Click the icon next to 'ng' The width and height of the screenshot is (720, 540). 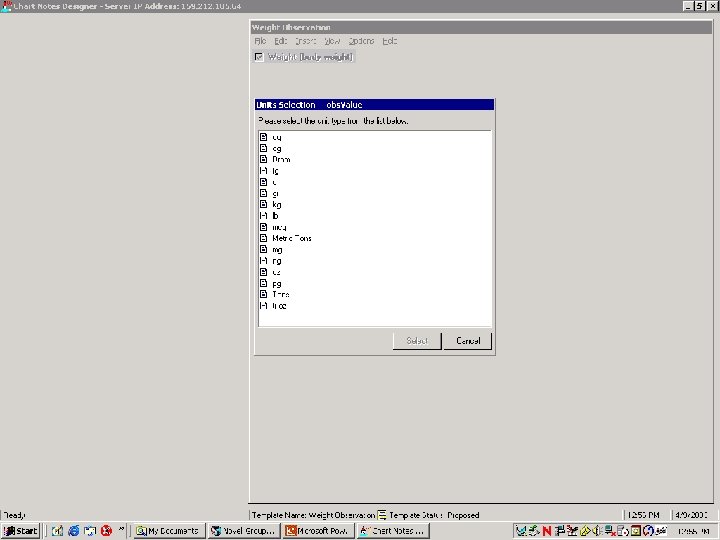(x=264, y=261)
